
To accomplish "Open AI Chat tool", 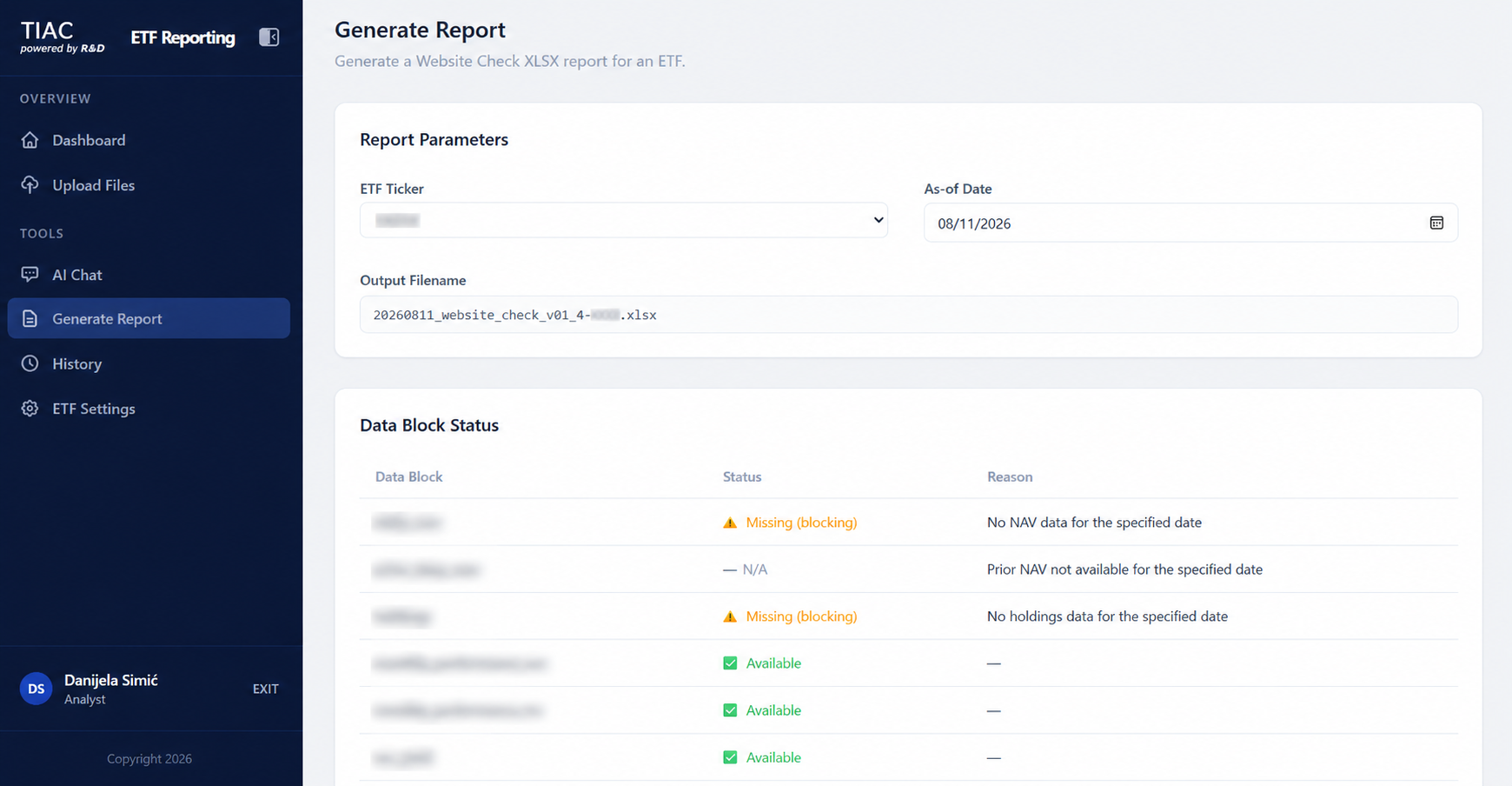I will (x=149, y=275).
